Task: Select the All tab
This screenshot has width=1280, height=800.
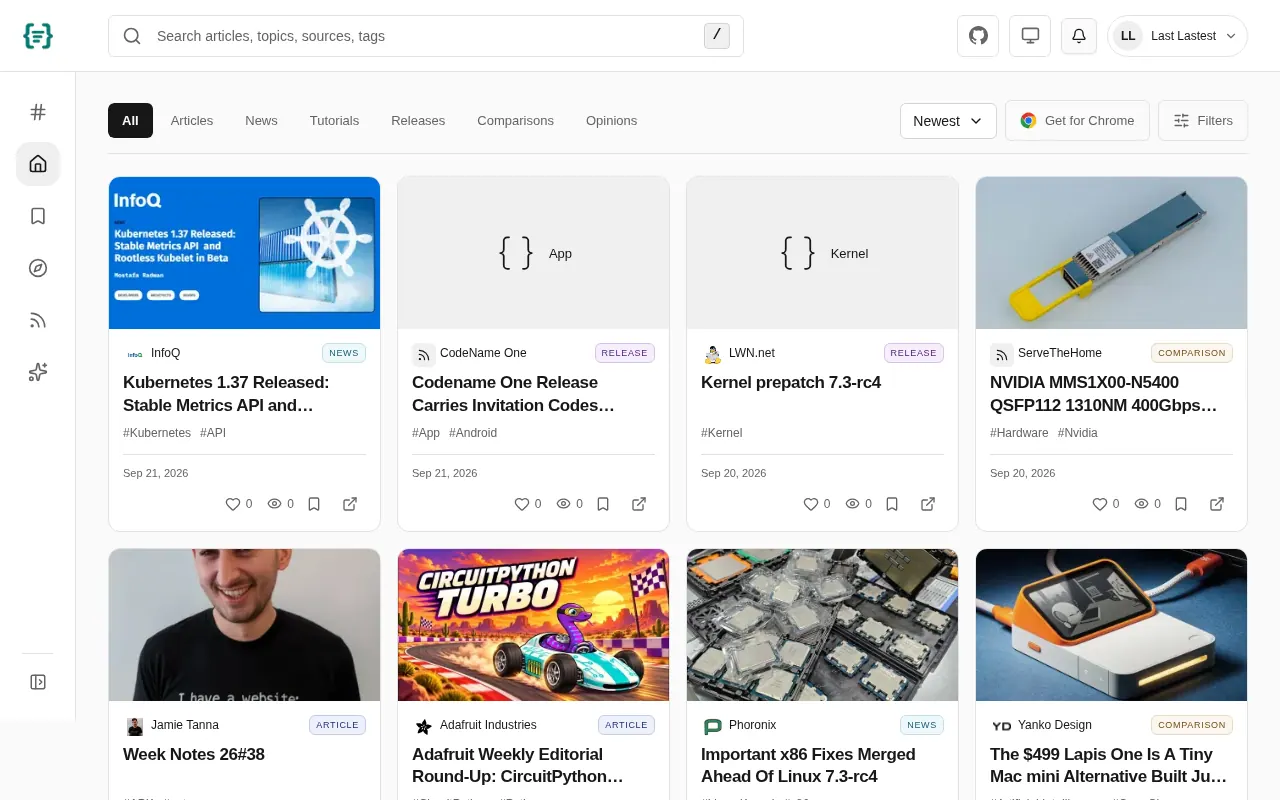Action: tap(130, 121)
